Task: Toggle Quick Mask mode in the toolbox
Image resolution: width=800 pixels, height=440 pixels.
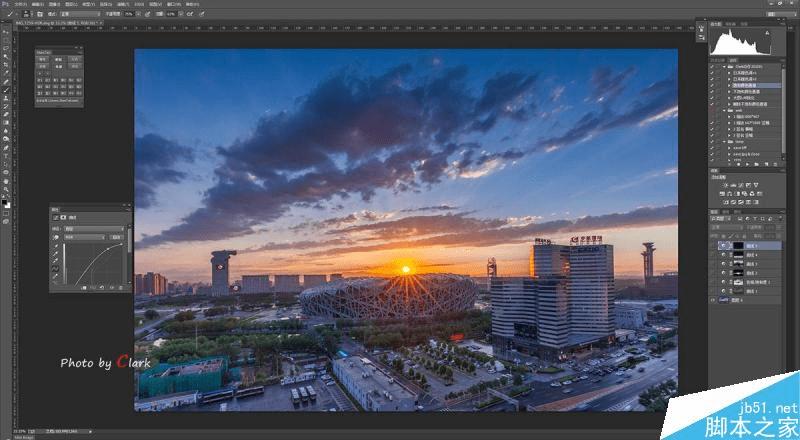Action: (x=6, y=214)
